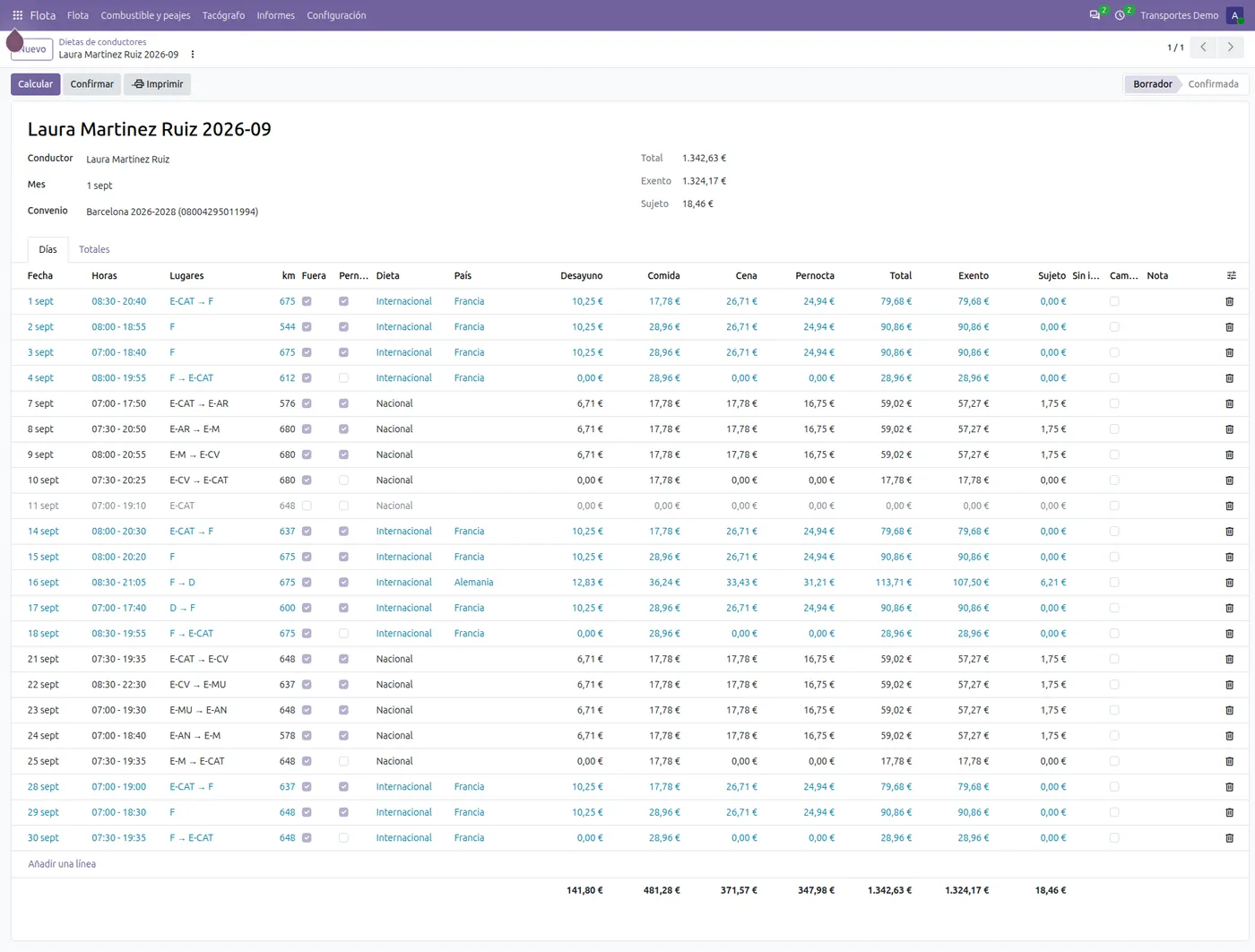Open the apps grid menu icon

point(17,15)
